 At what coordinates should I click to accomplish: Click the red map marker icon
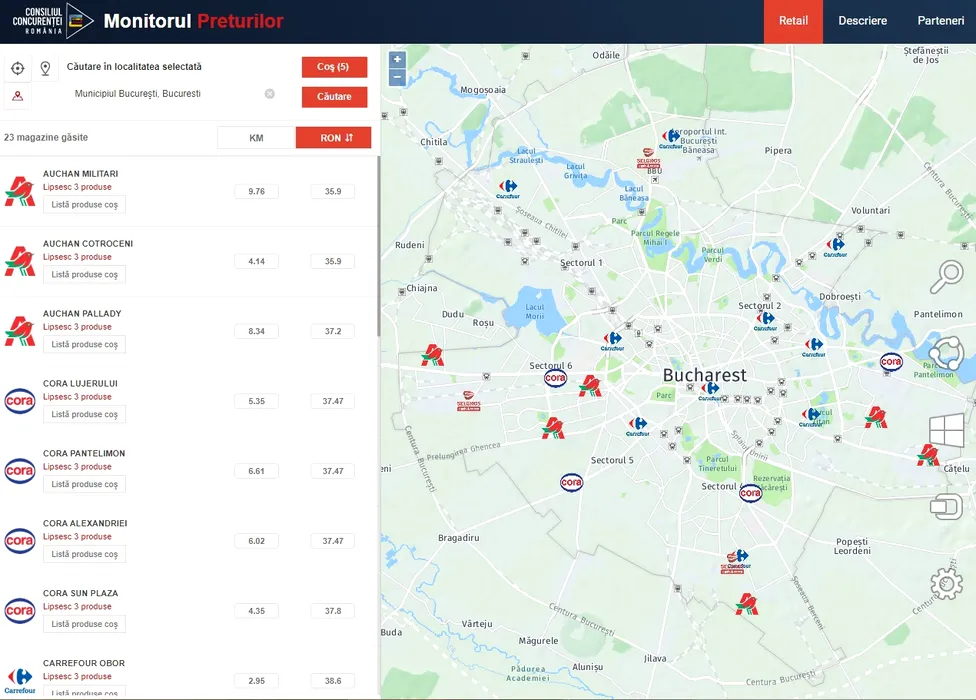[x=17, y=96]
